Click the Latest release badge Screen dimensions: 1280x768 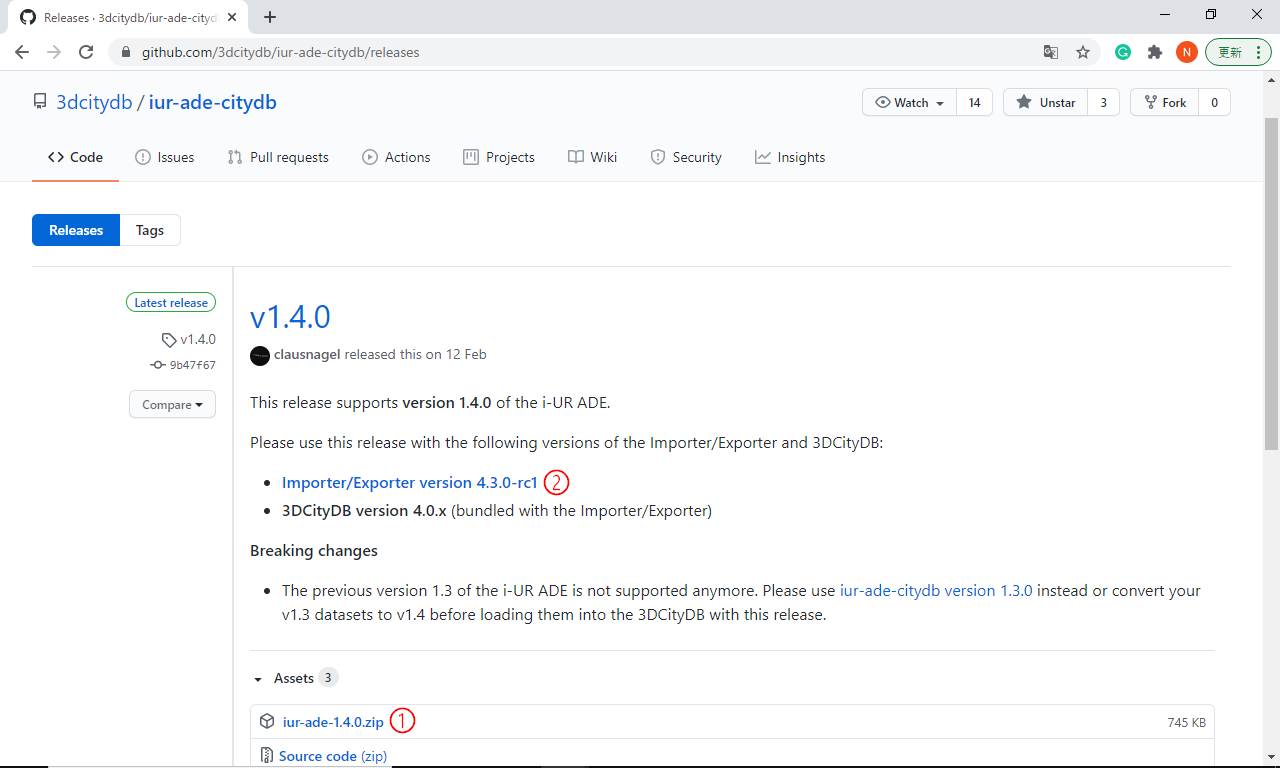[171, 303]
